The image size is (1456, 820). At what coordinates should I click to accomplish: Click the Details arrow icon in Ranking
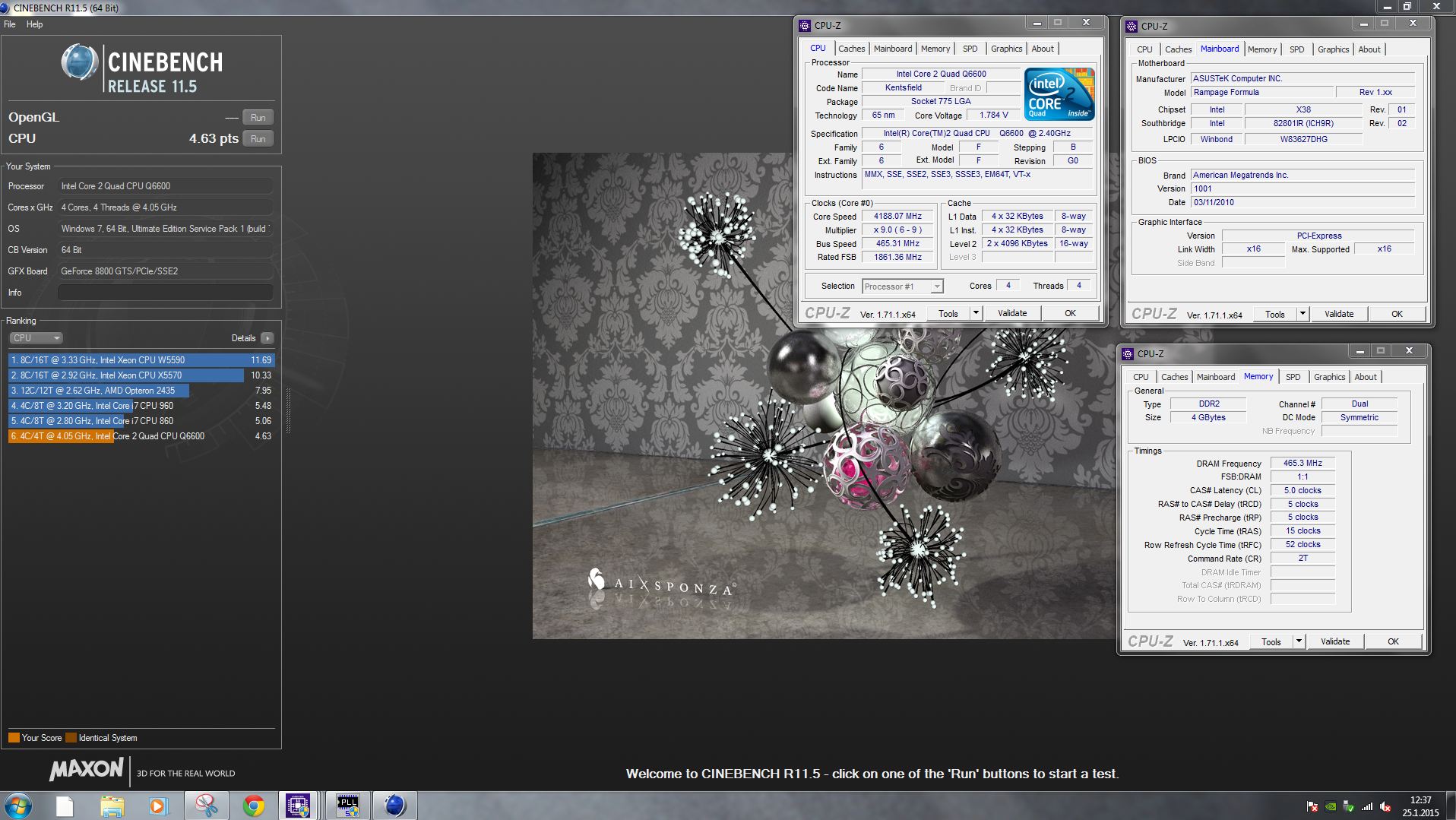click(267, 338)
